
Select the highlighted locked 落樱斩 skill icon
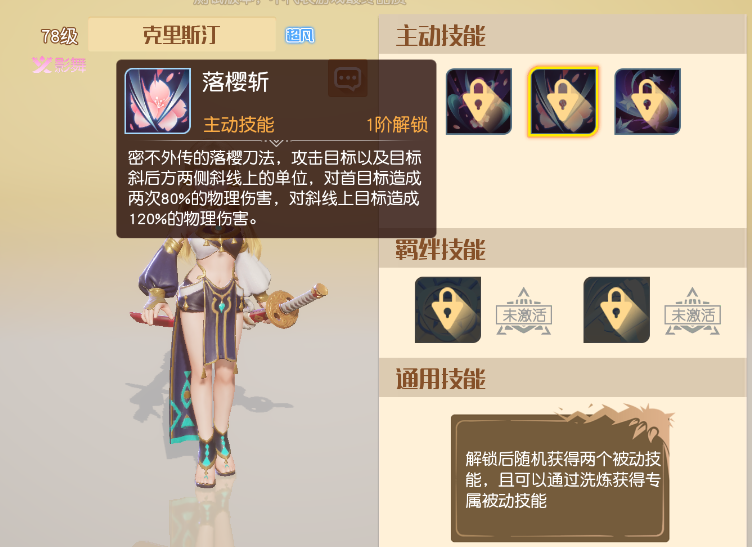click(x=563, y=102)
